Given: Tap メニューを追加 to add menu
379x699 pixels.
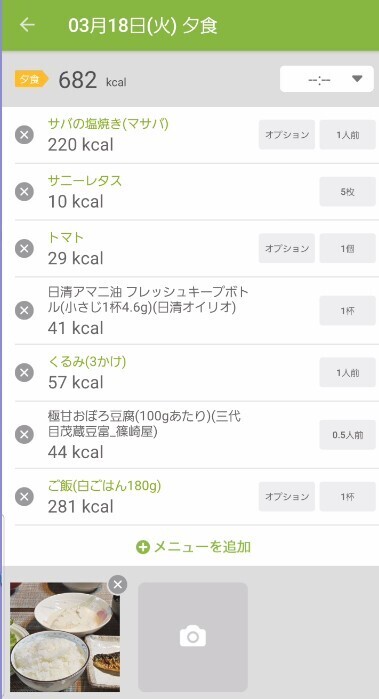Looking at the screenshot, I should [x=194, y=547].
